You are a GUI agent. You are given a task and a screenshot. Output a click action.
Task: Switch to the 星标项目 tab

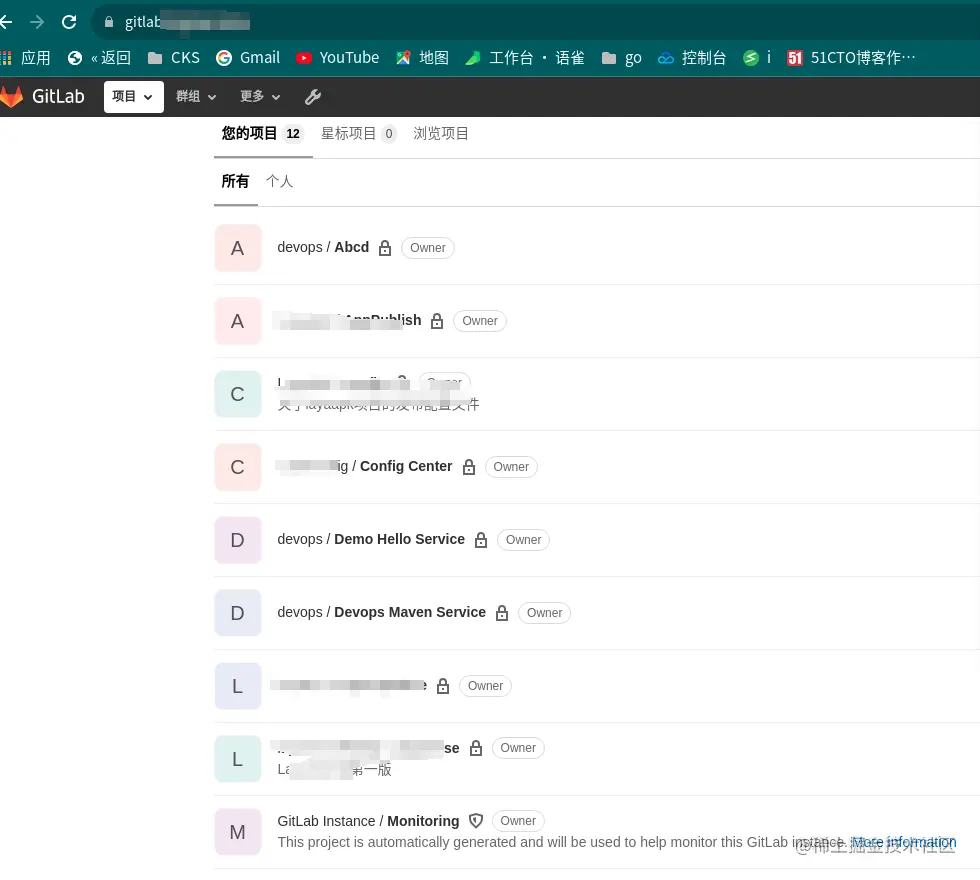coord(358,134)
